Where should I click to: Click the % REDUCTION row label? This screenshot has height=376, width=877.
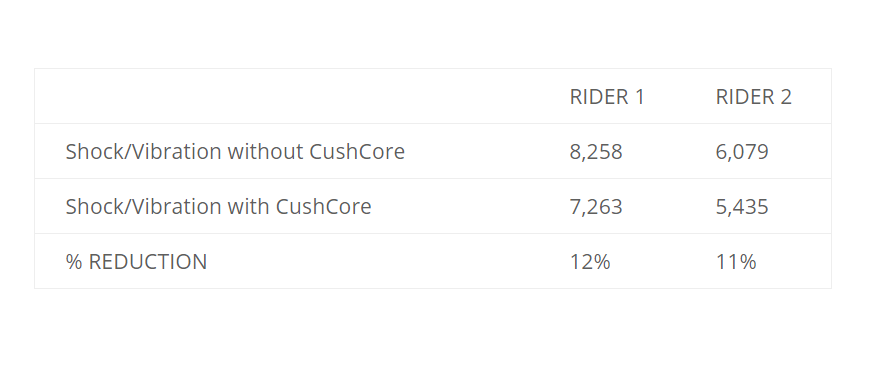tap(136, 262)
